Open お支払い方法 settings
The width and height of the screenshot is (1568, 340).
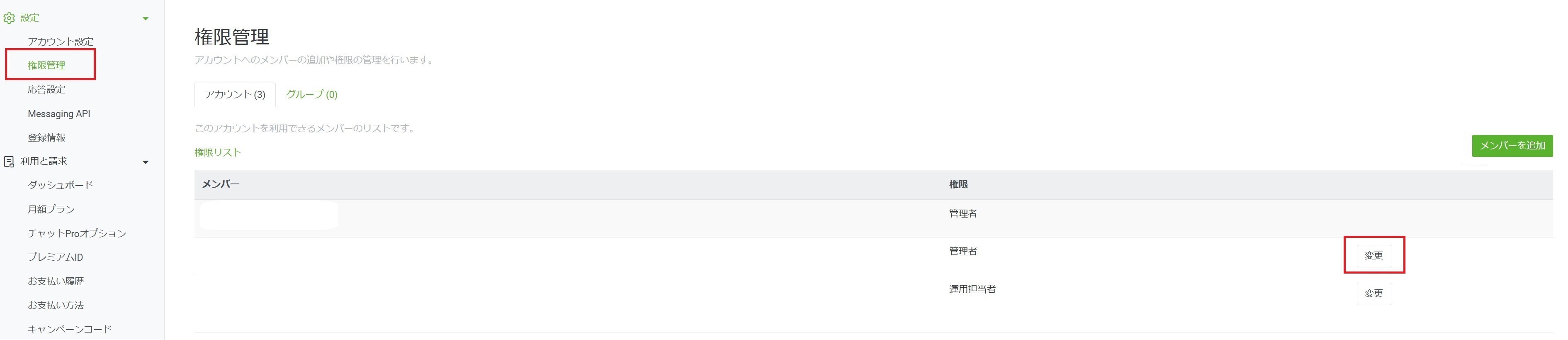pyautogui.click(x=56, y=305)
